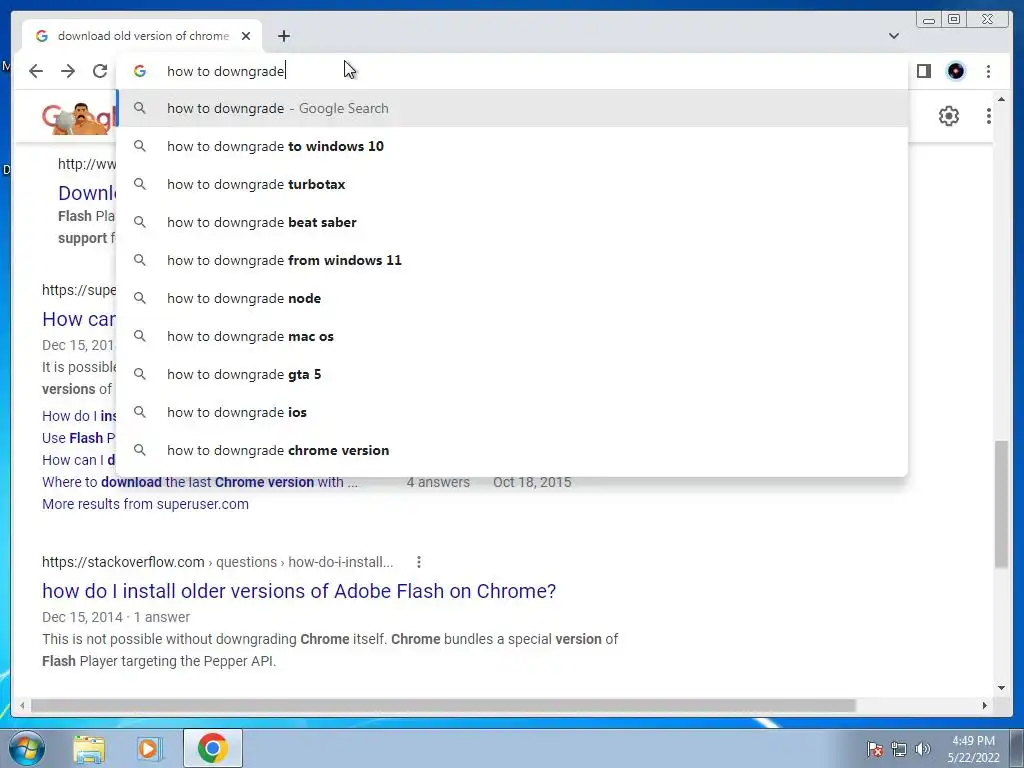The height and width of the screenshot is (768, 1024).
Task: Click the scroll-left arrow at bottom
Action: pyautogui.click(x=22, y=705)
